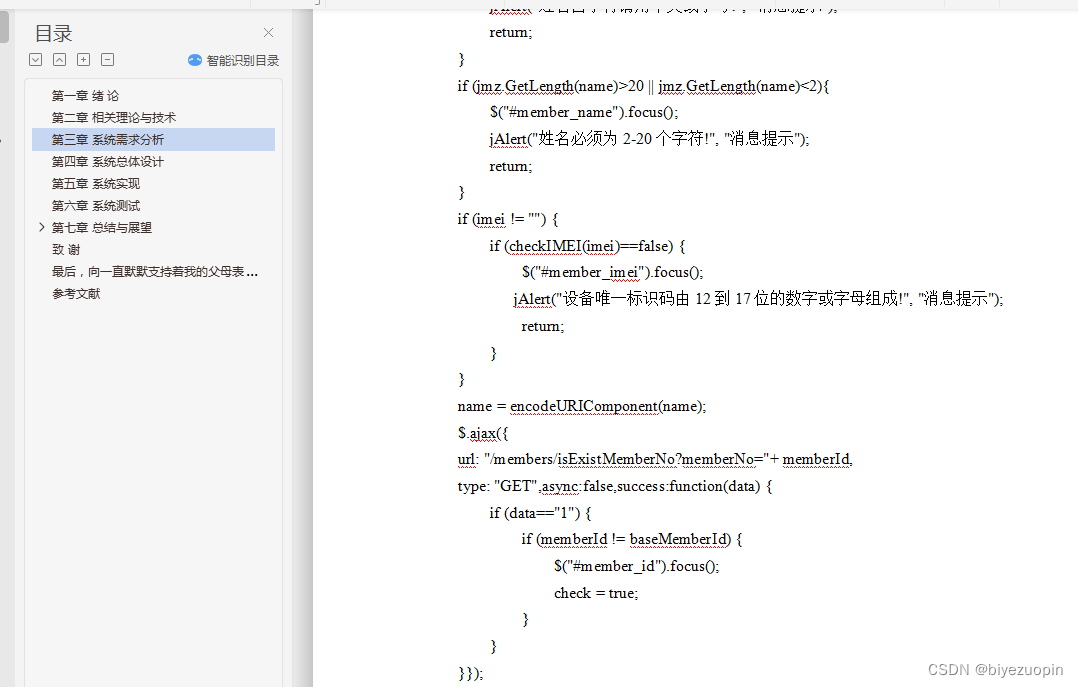Click the line starting with url: "/members/isExistMemberNo
Viewport: 1078px width, 687px height.
(654, 459)
